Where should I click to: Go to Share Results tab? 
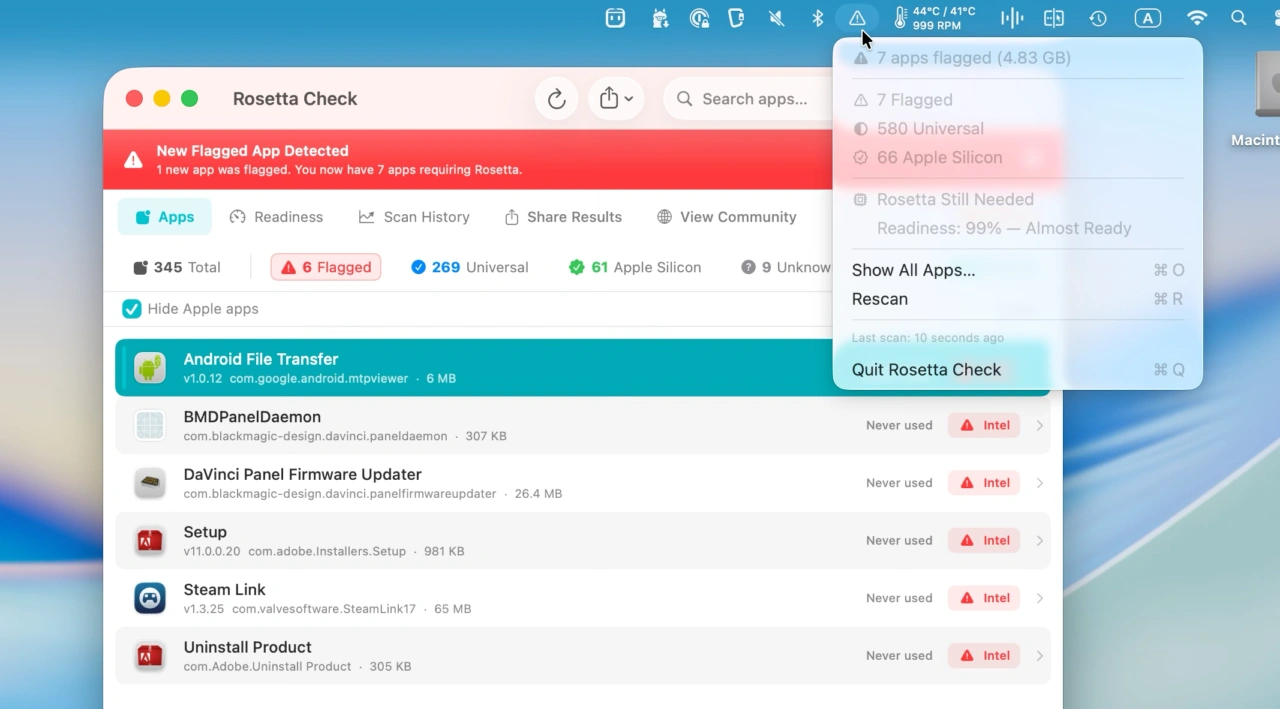(563, 217)
